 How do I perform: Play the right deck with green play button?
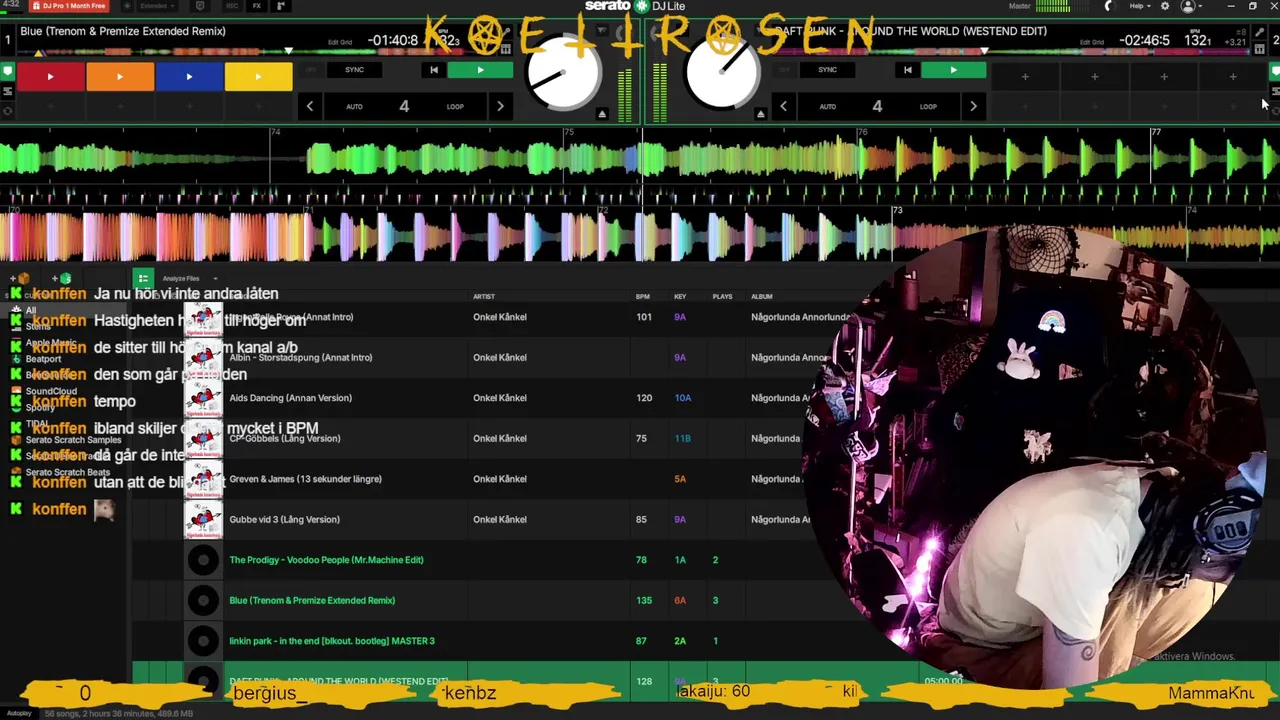pos(953,70)
